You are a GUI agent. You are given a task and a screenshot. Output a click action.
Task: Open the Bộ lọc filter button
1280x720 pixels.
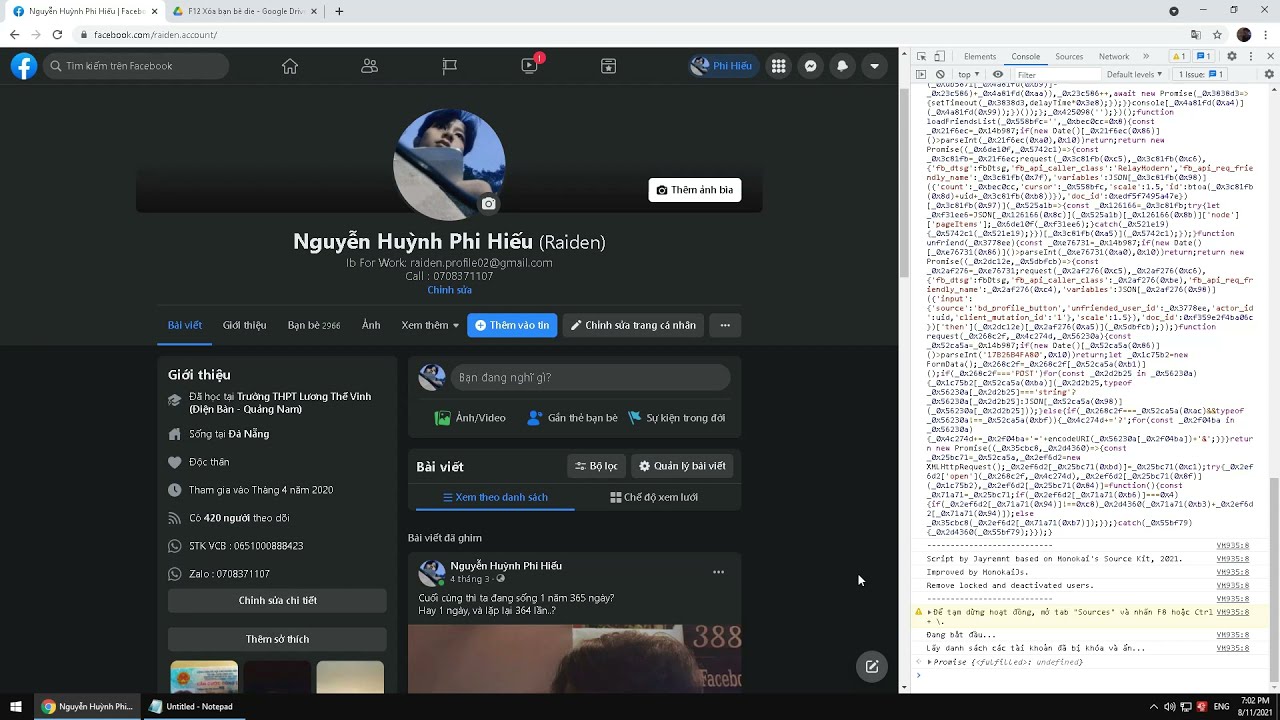click(596, 466)
